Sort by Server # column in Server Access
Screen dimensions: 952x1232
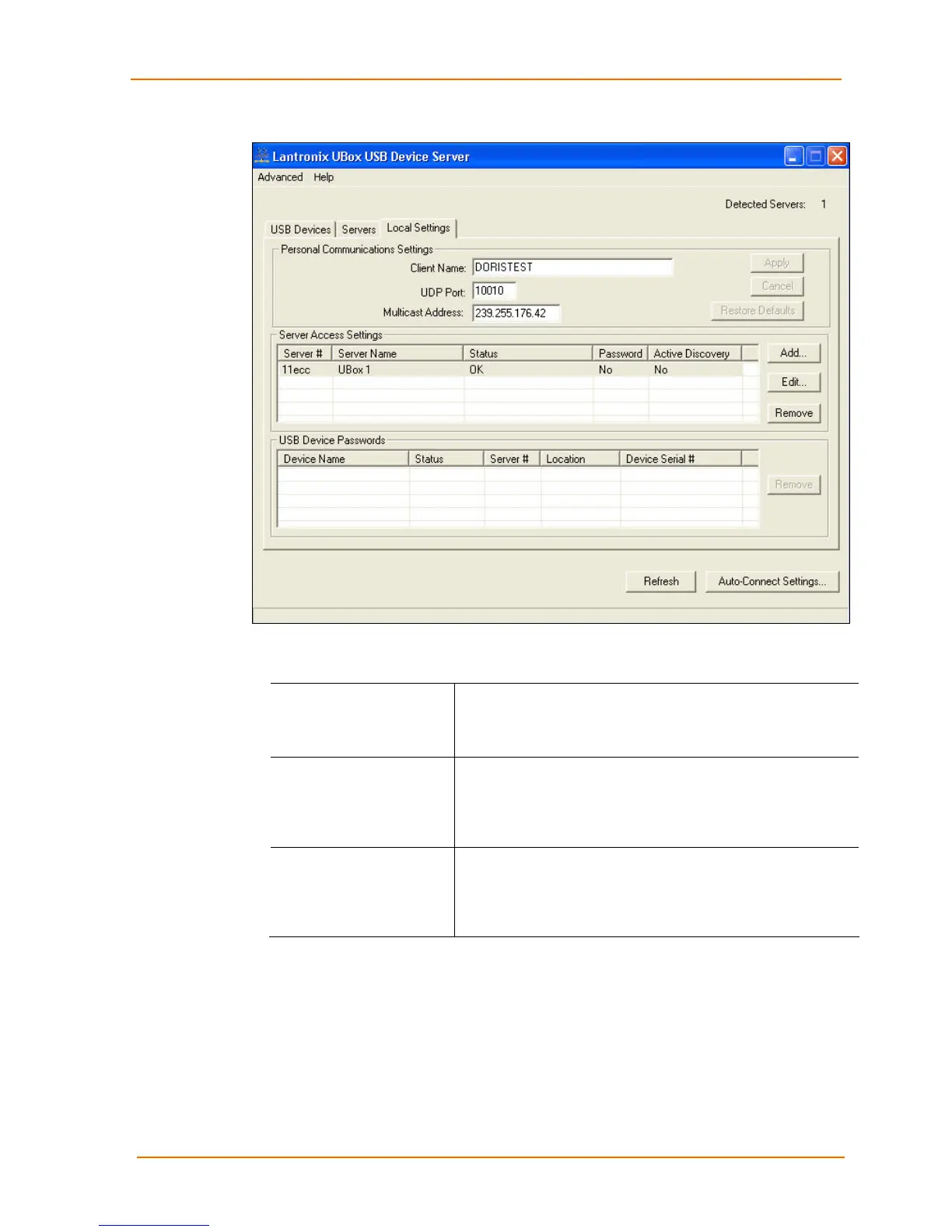[x=304, y=353]
